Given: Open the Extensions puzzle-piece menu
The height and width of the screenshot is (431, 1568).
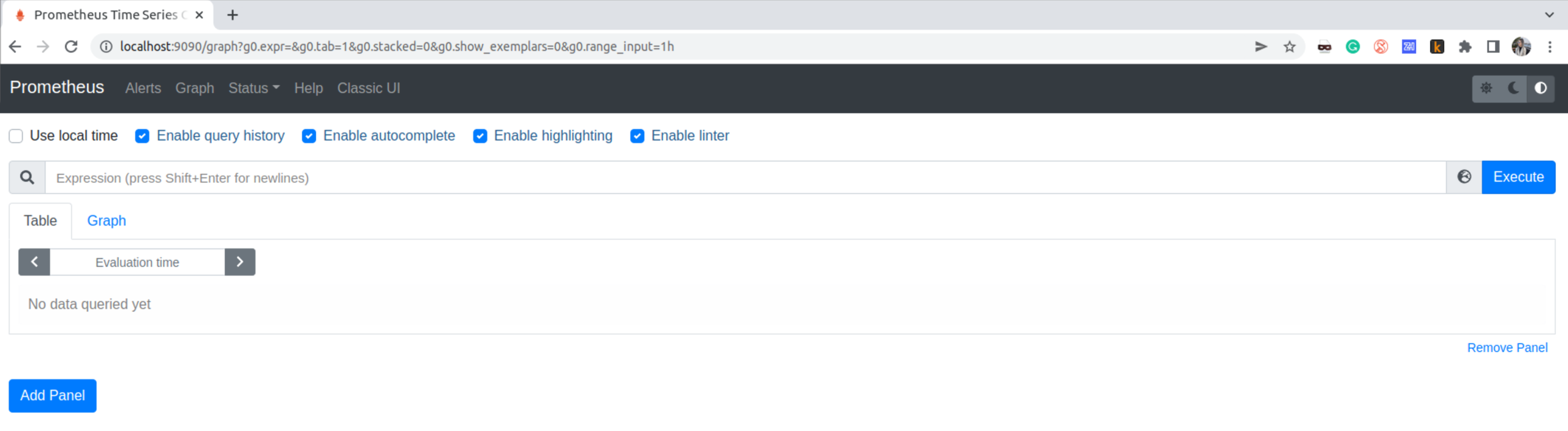Looking at the screenshot, I should click(1465, 47).
